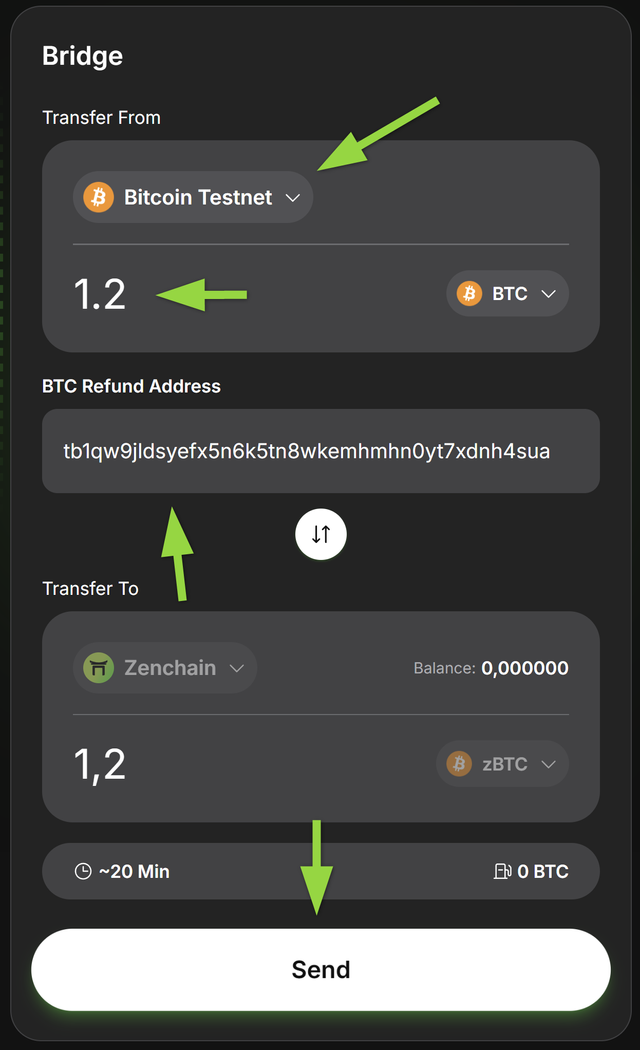This screenshot has width=640, height=1050.
Task: Click the orange BTC token icon
Action: [469, 294]
